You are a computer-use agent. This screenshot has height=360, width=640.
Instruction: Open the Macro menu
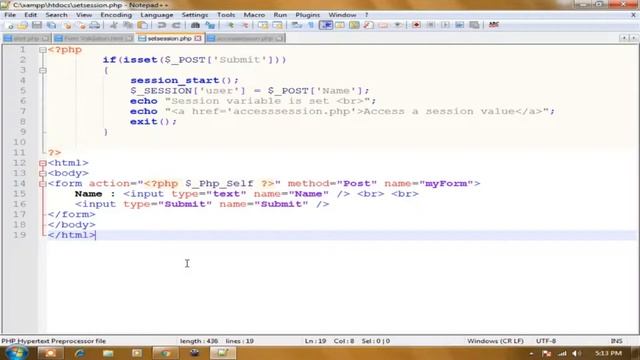click(x=254, y=15)
